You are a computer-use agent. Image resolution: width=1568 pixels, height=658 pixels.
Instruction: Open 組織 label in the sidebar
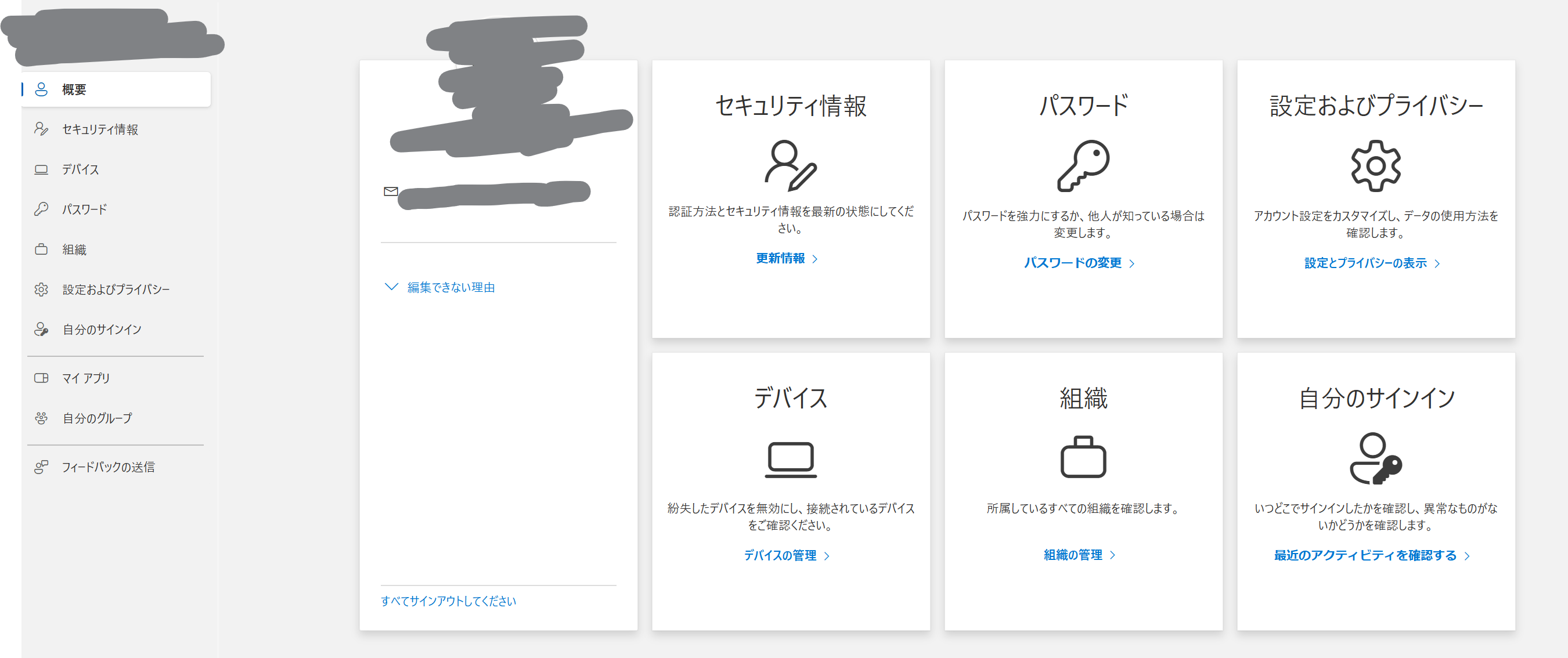tap(74, 250)
